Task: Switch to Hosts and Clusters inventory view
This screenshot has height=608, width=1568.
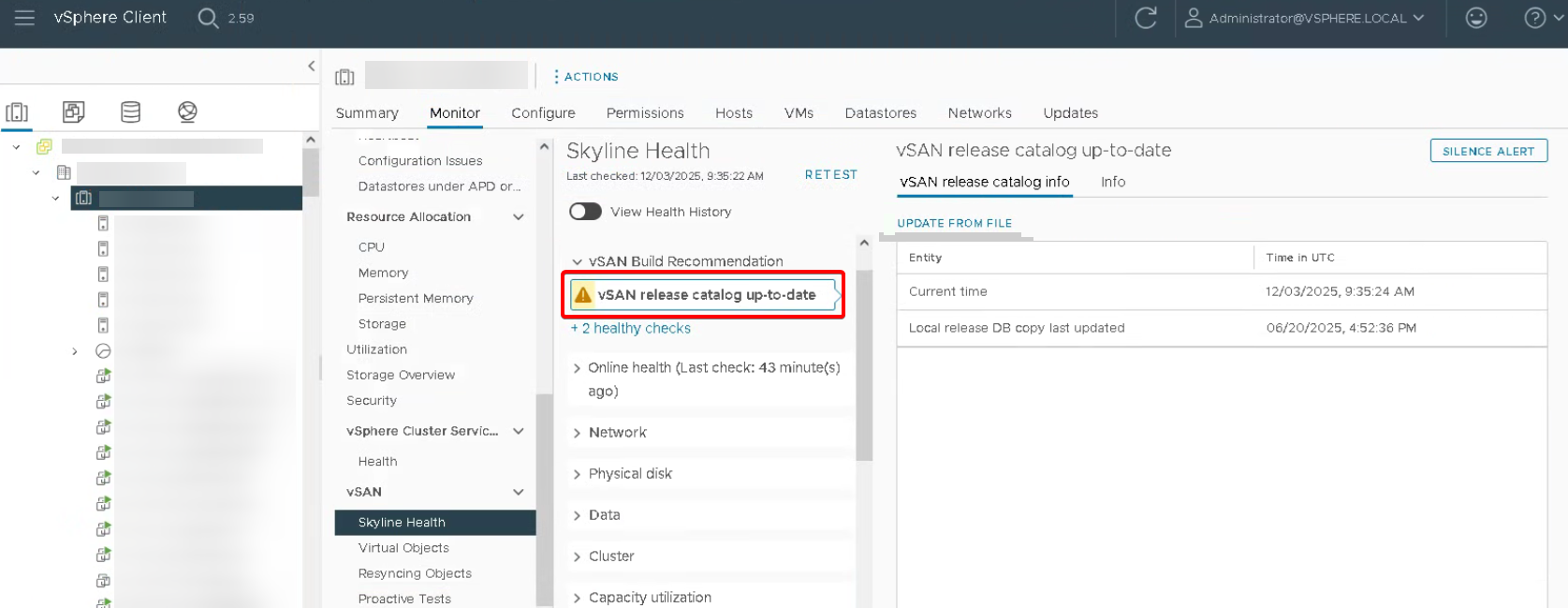Action: 17,112
